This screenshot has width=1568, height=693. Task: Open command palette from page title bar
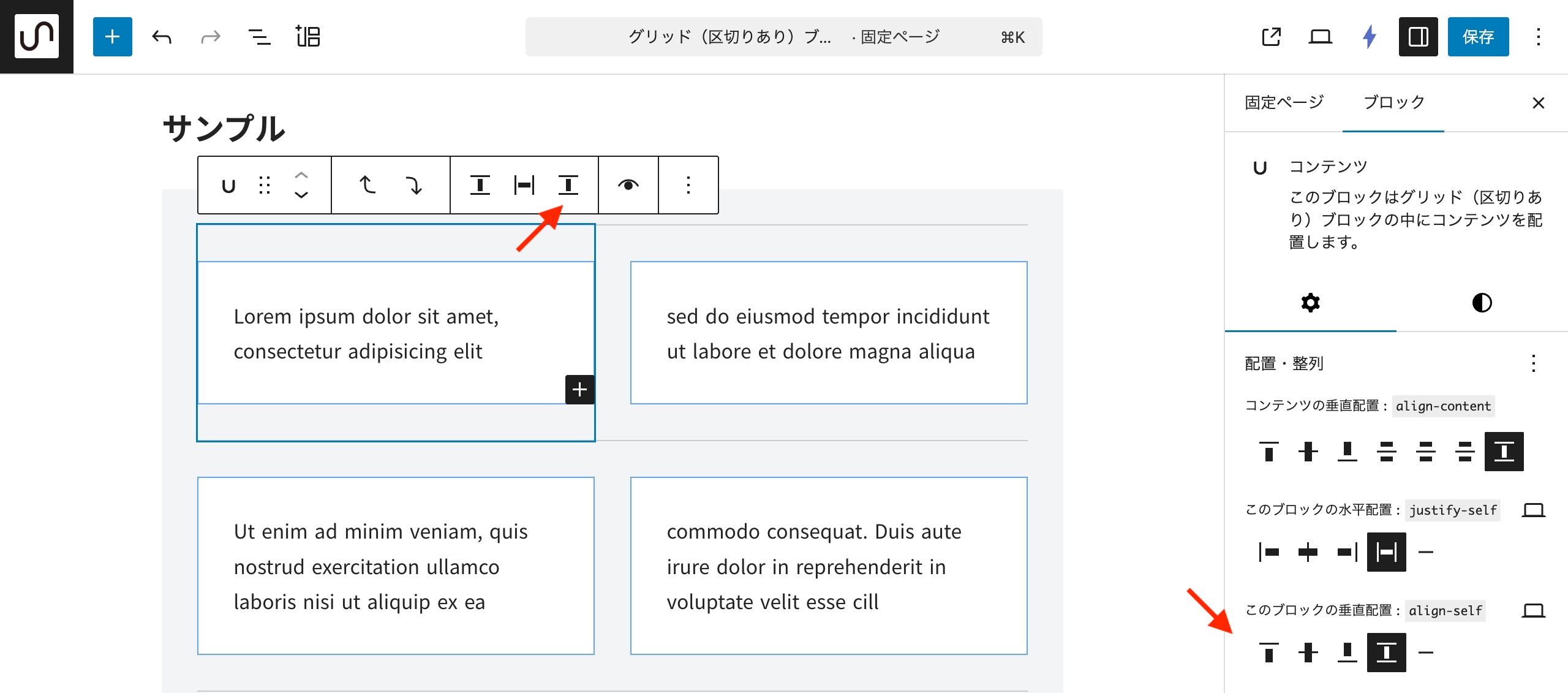coord(783,37)
